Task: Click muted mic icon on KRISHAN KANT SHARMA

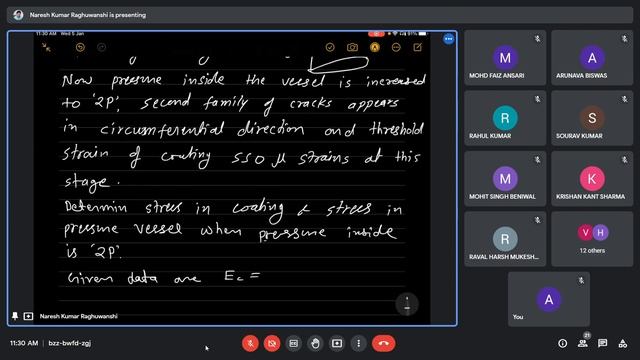Action: point(624,160)
